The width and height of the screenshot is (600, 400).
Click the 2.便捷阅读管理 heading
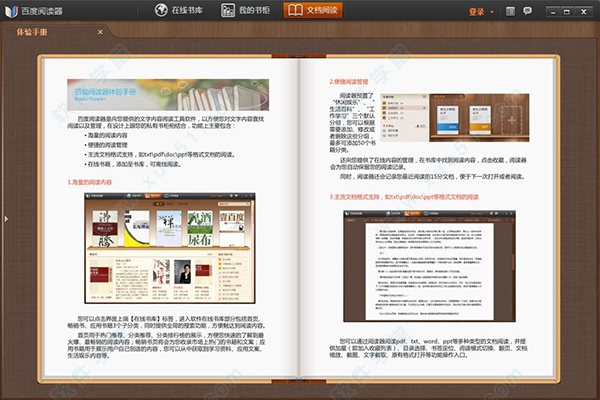(349, 82)
